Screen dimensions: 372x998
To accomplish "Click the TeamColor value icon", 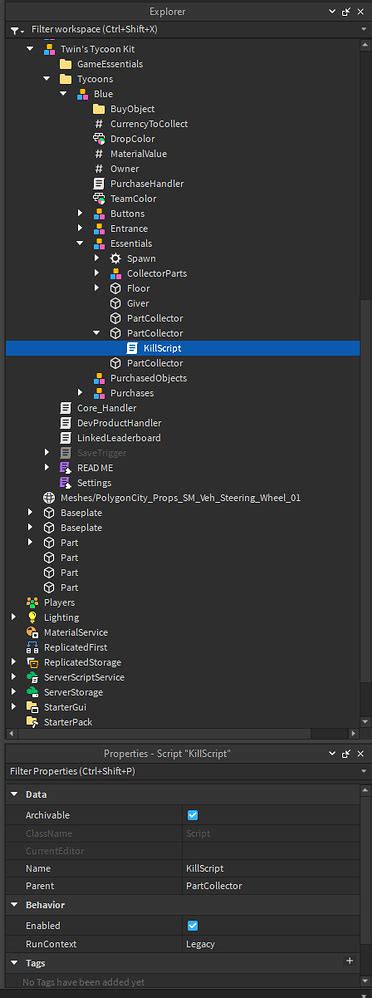I will tap(98, 199).
